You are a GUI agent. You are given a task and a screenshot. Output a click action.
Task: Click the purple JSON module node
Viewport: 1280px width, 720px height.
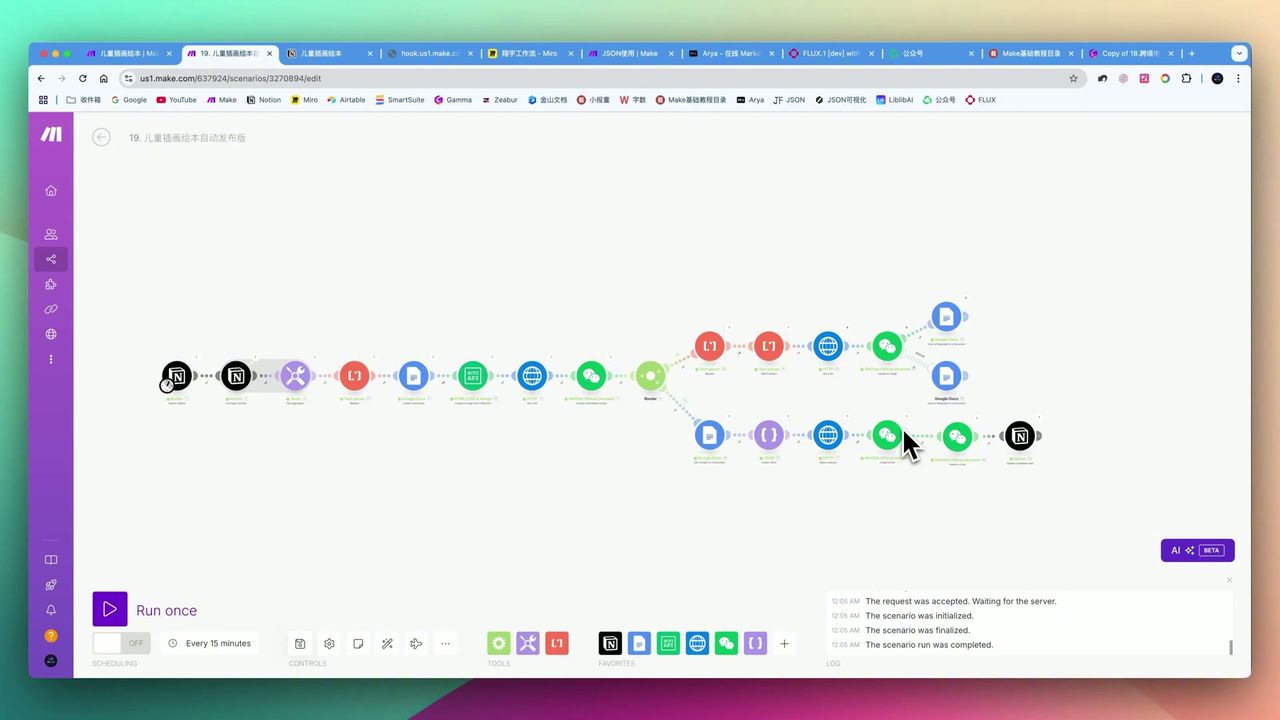point(768,435)
